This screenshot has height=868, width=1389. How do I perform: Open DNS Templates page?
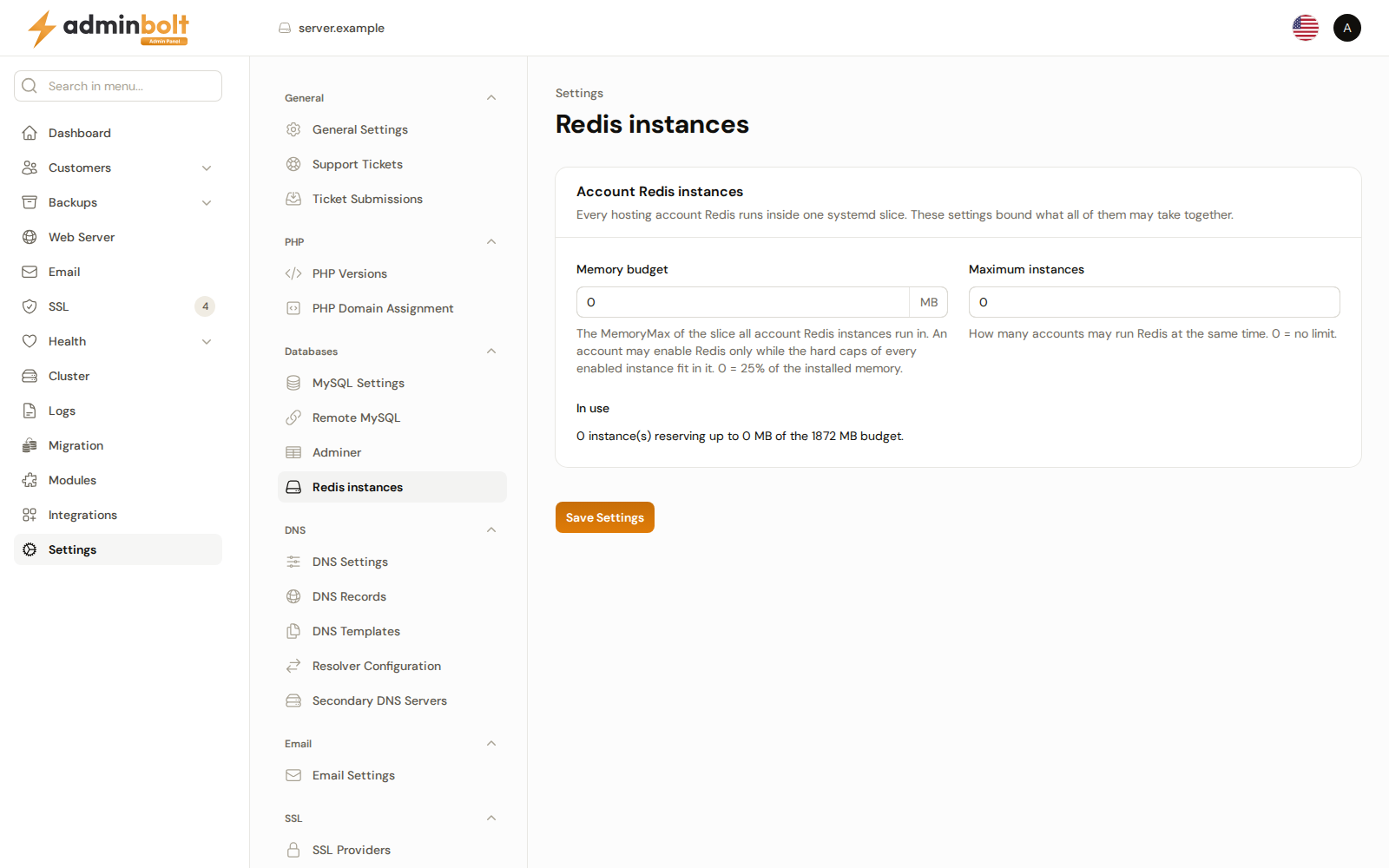392,631
